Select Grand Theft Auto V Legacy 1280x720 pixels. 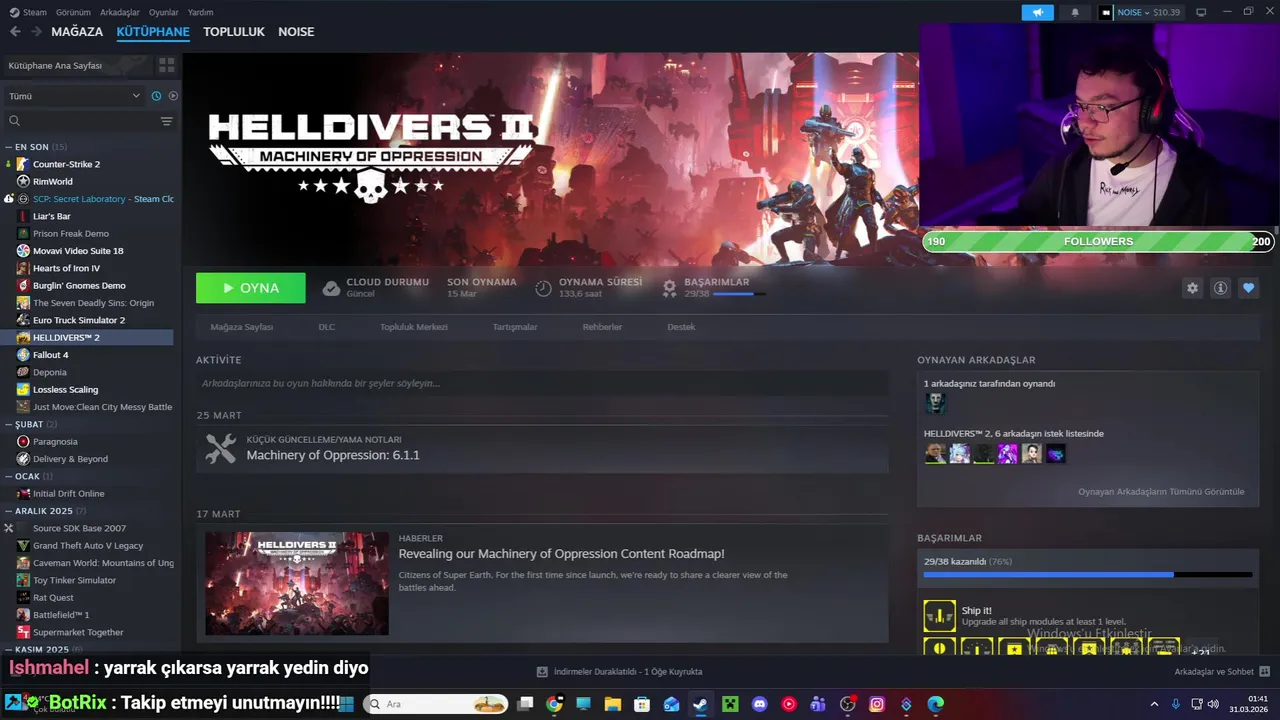[x=88, y=546]
